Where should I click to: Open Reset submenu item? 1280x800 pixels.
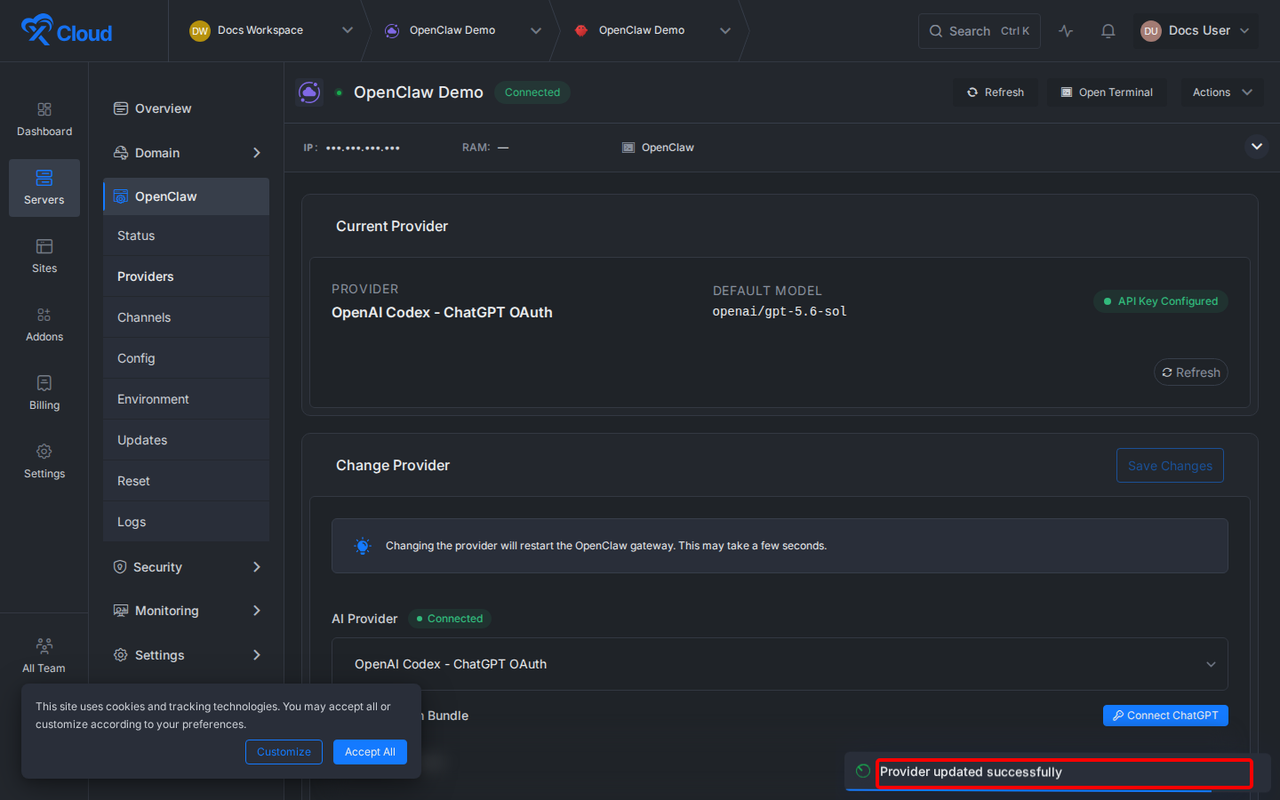[x=186, y=481]
